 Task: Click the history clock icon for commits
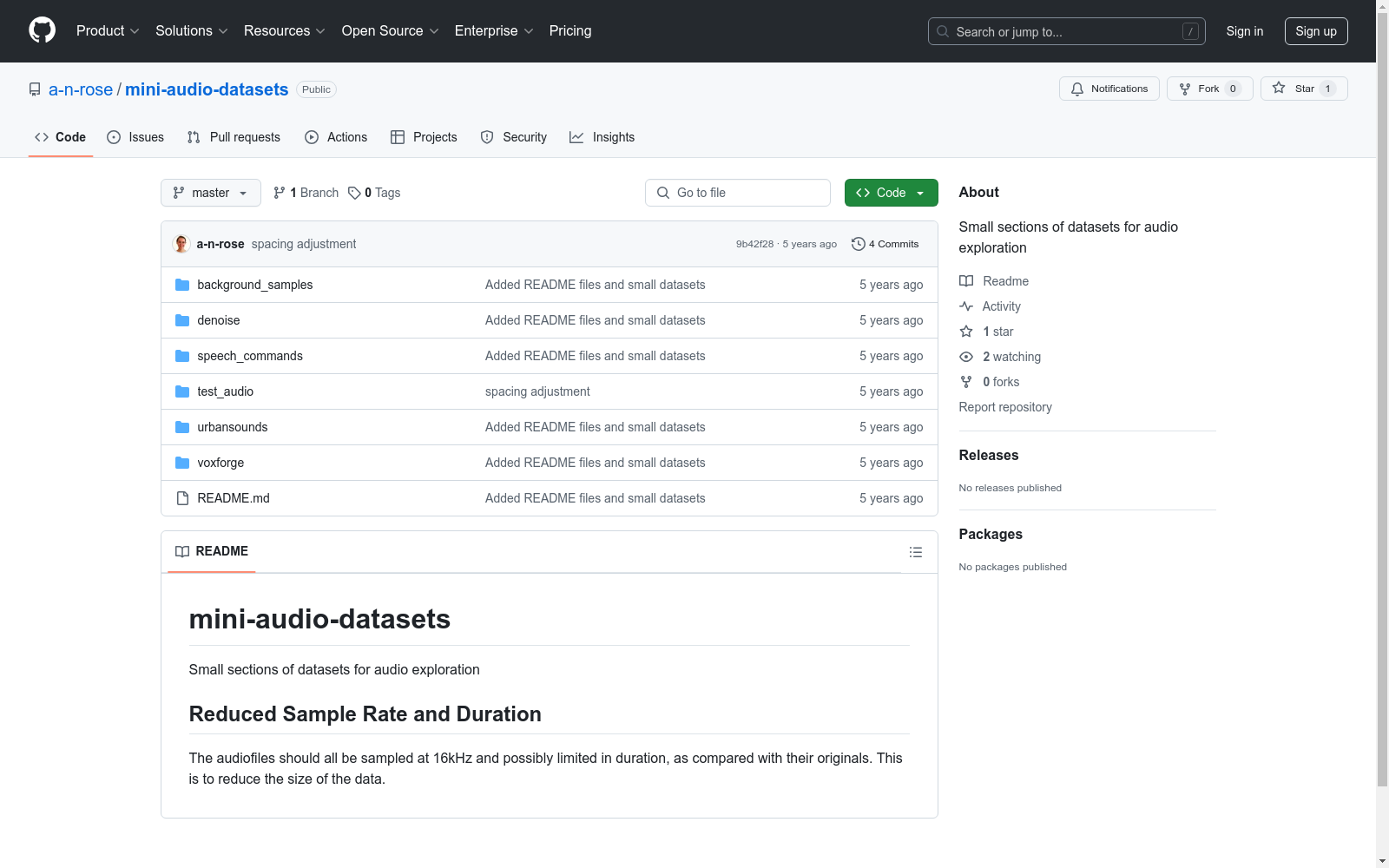point(859,244)
